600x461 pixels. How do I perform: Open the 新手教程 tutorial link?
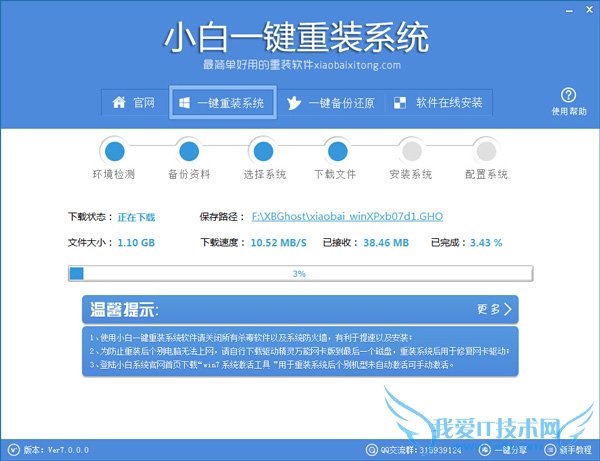coord(576,450)
